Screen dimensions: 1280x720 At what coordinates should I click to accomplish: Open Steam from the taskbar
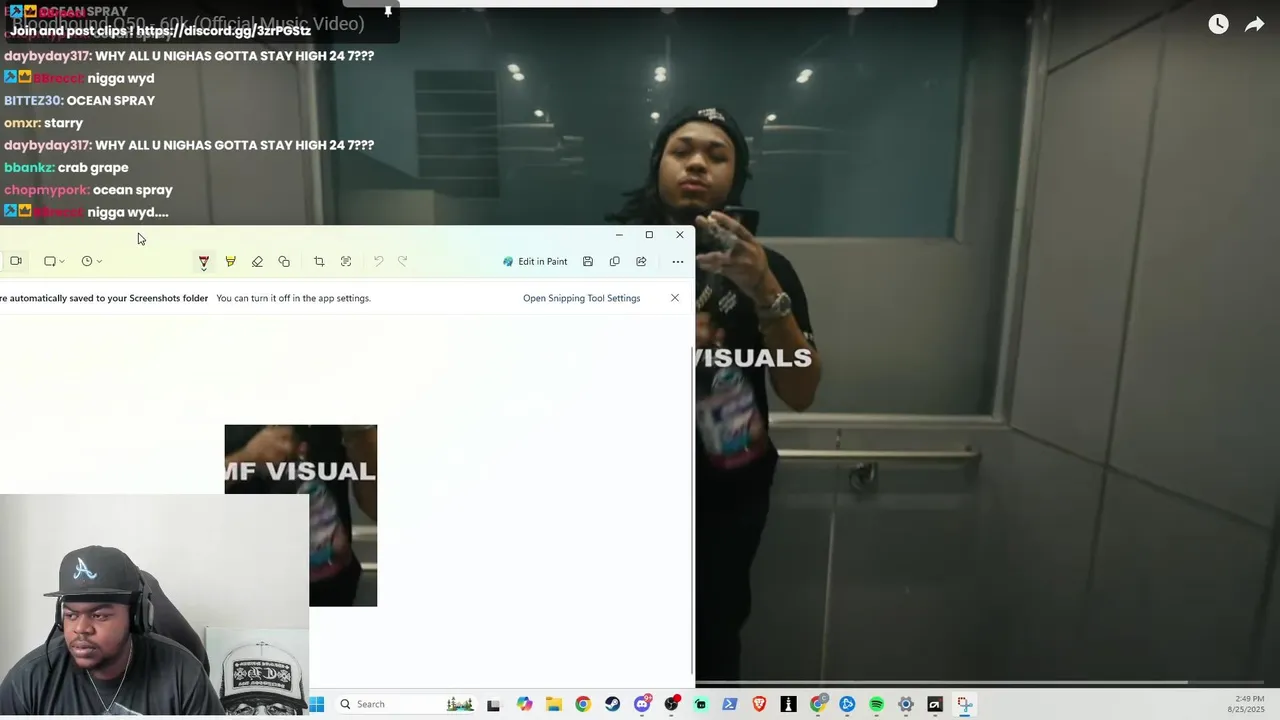pos(612,704)
